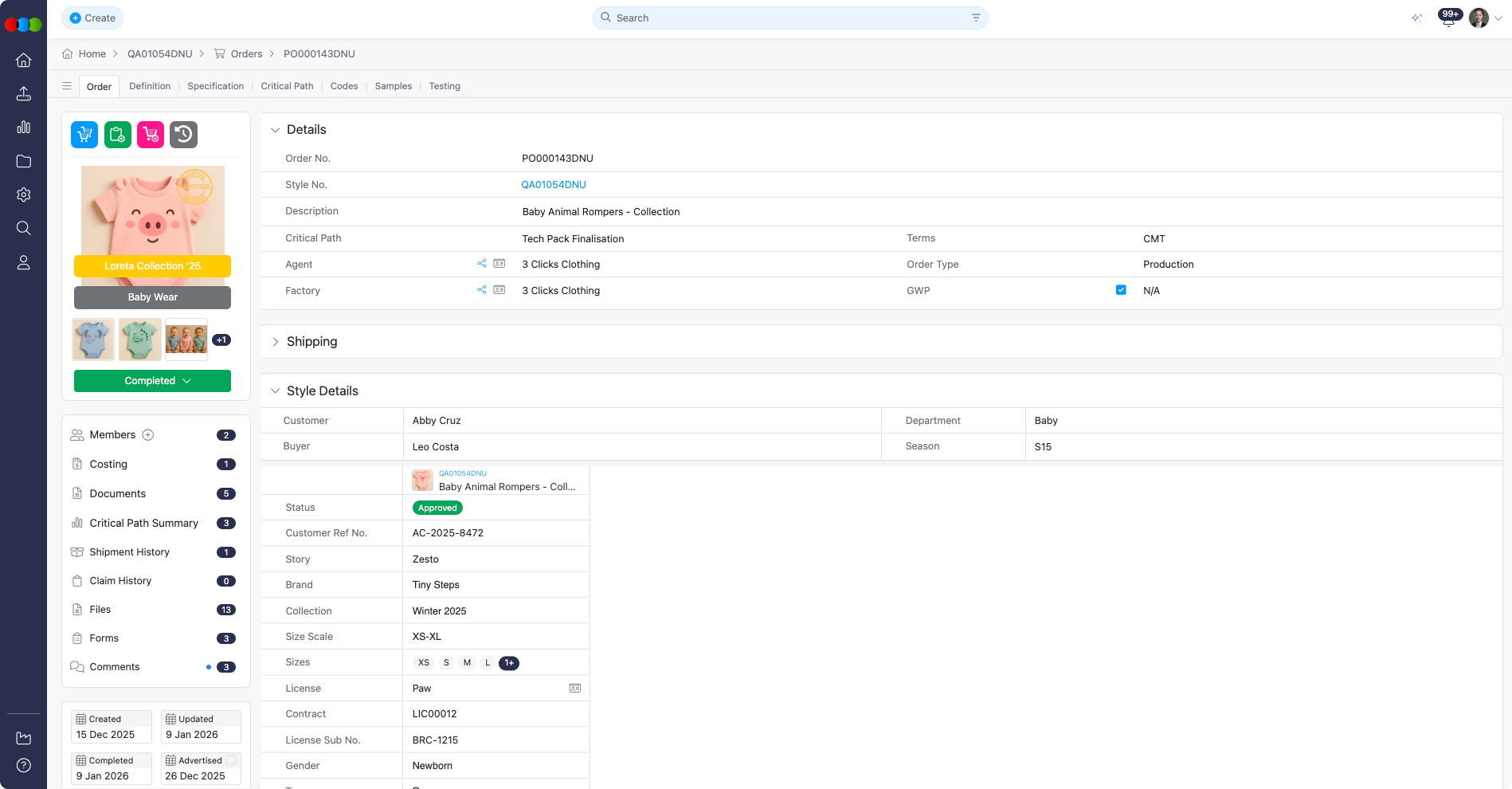Open the contact card icon beside Factory
Screen dimensions: 1512x789
499,290
